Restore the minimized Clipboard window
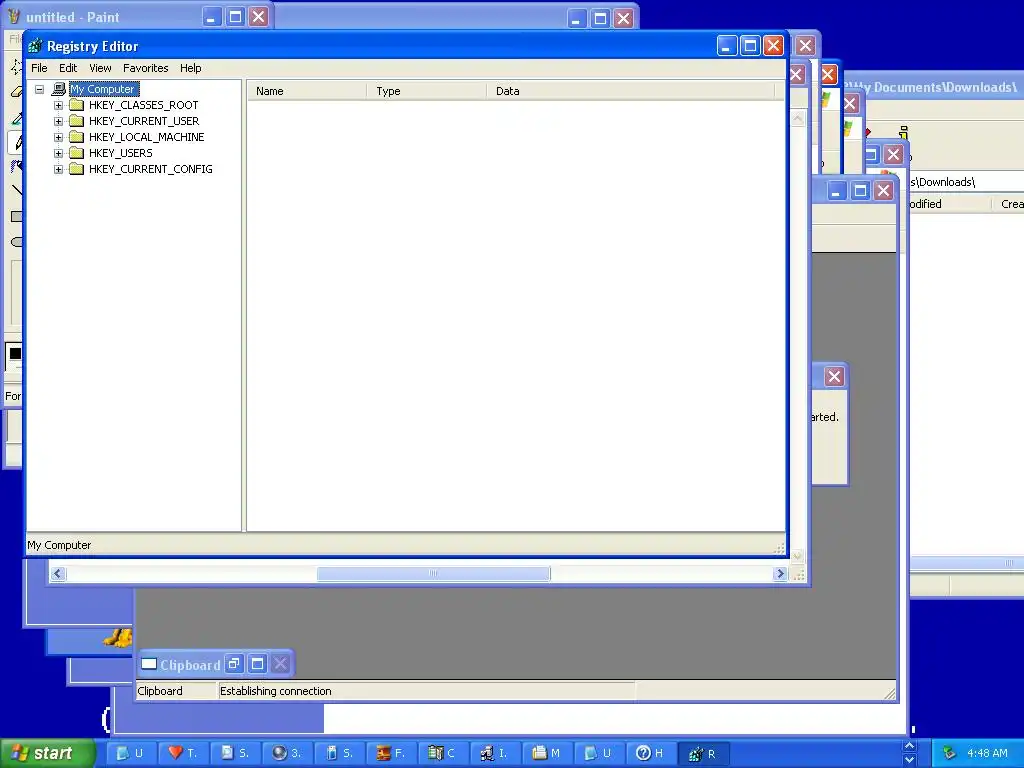 [234, 664]
